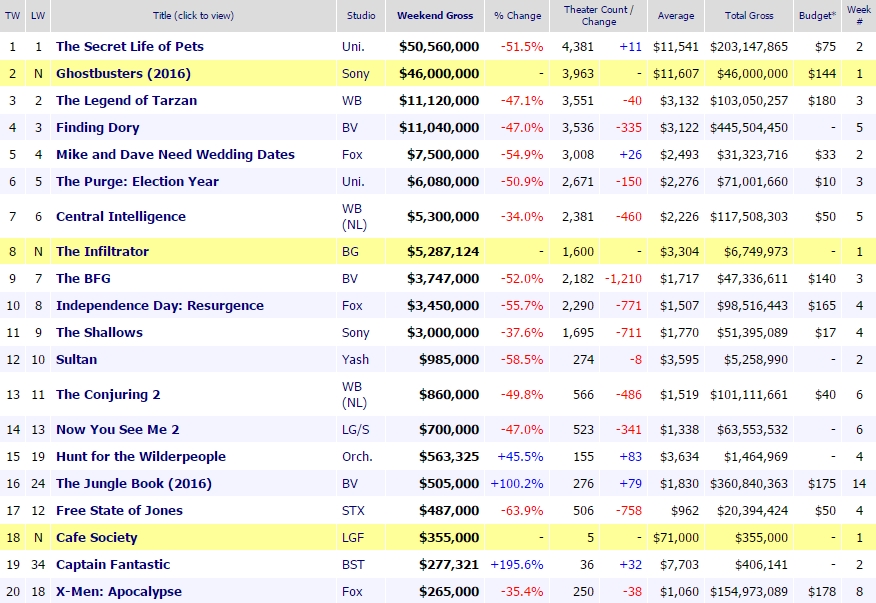Select $71,000 average for Cafe Society
Viewport: 876px width, 603px height.
coord(676,538)
